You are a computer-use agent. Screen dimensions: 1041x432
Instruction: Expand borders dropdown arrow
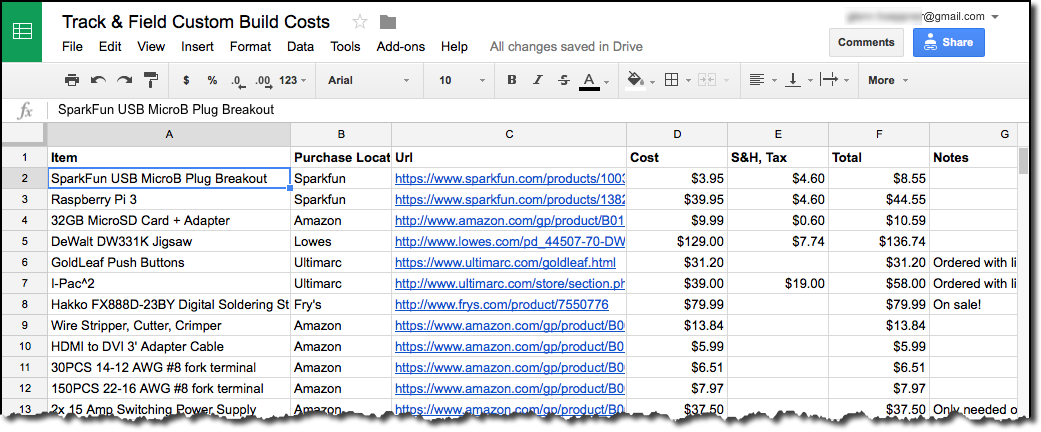(x=688, y=81)
